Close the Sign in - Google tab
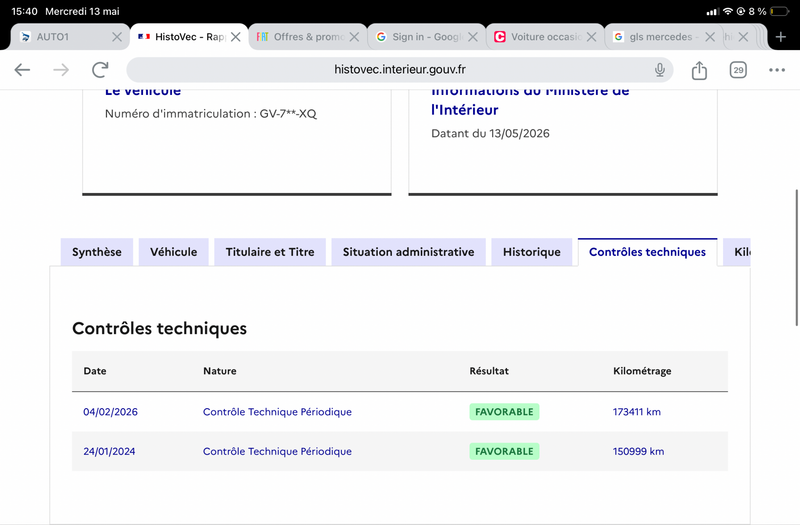800x525 pixels. (x=473, y=37)
